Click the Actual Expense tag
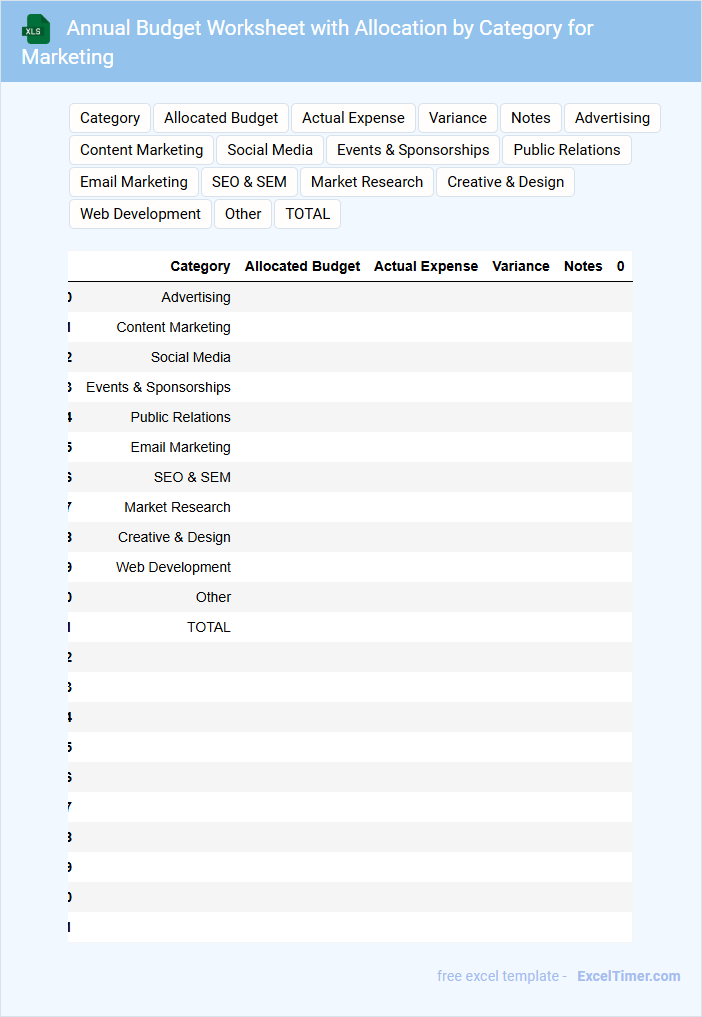 click(x=353, y=118)
